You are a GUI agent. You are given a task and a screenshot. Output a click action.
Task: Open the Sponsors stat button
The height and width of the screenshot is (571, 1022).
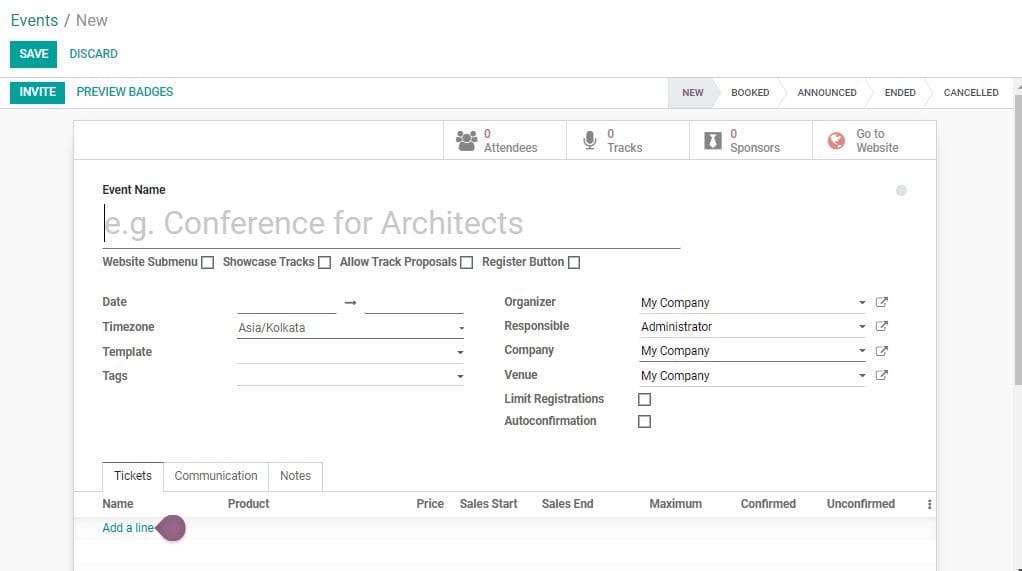(x=751, y=140)
